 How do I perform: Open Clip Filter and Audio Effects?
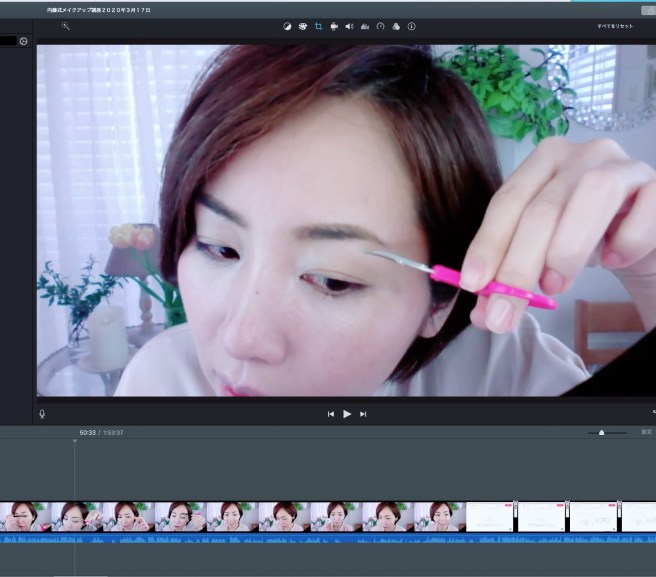click(395, 26)
